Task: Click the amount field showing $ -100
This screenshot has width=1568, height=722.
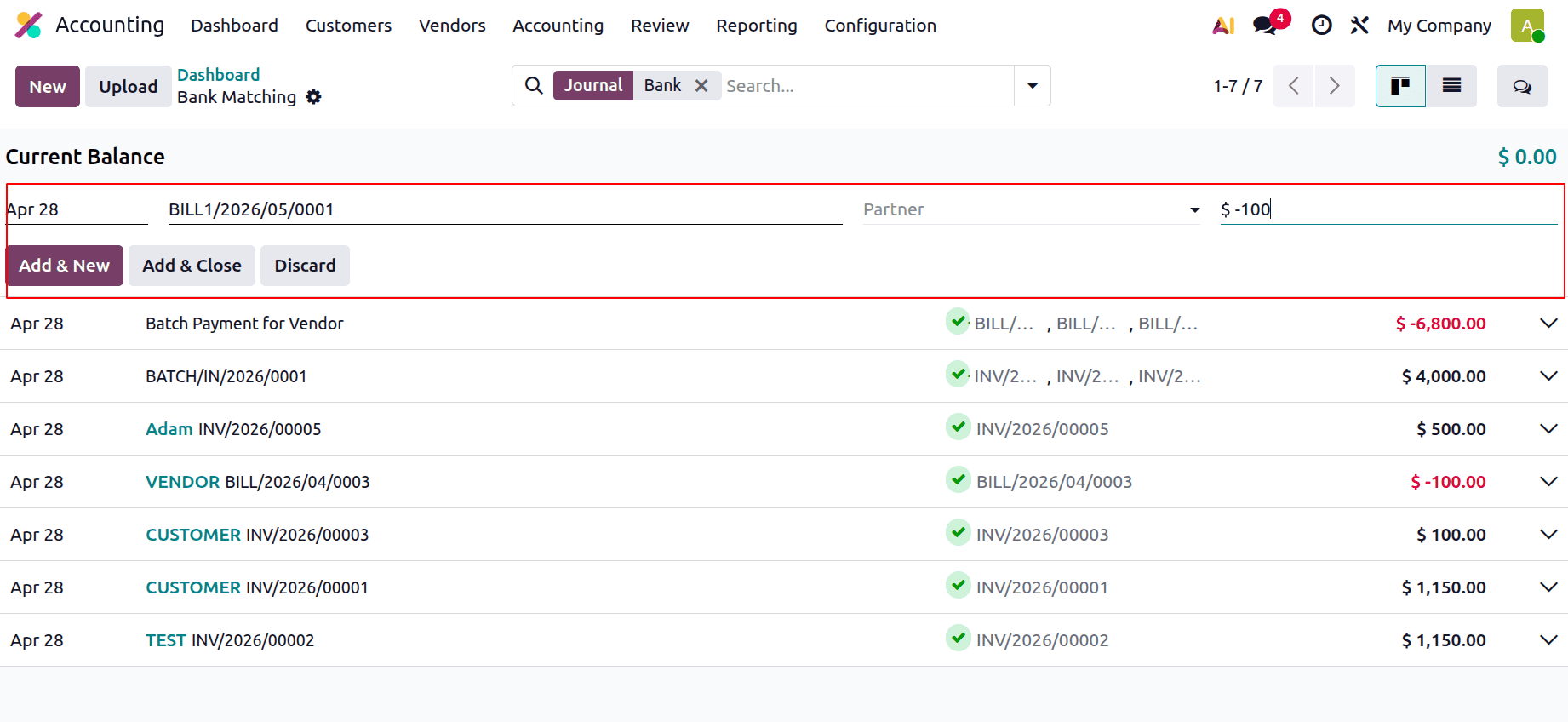Action: 1389,209
